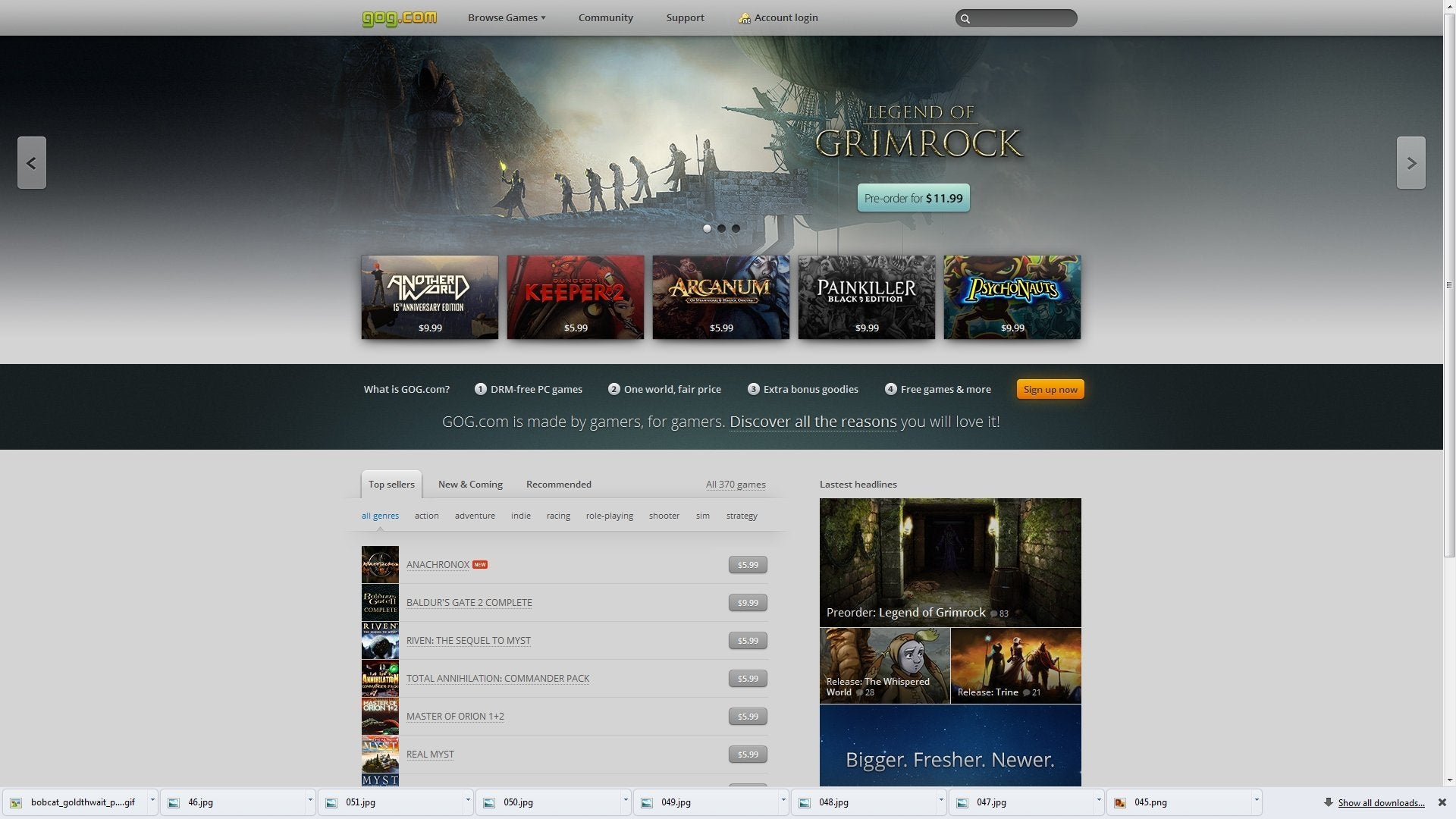Click Free games & more item

pyautogui.click(x=938, y=389)
